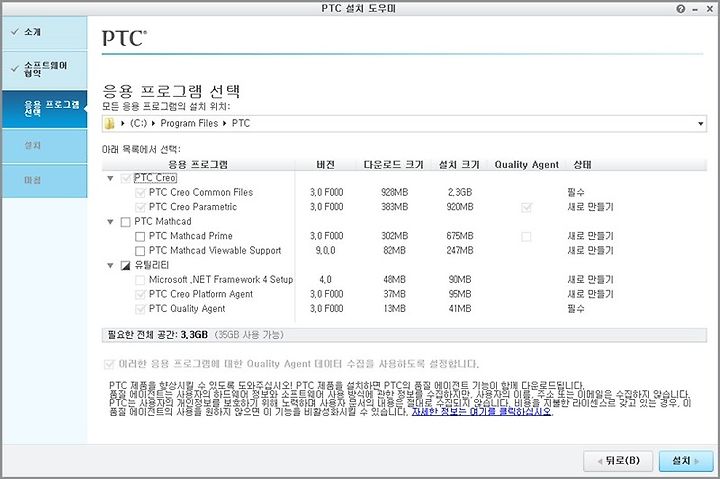Image resolution: width=720 pixels, height=479 pixels.
Task: Toggle PTC Creo Parametric checkbox
Action: [x=140, y=208]
